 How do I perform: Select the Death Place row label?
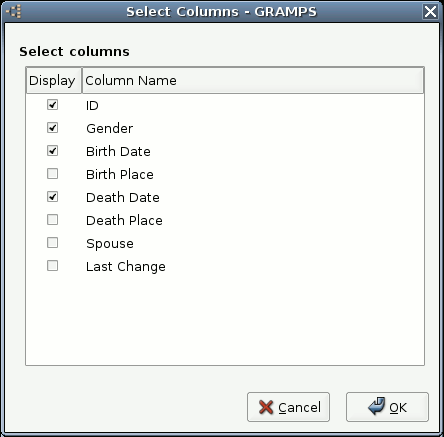pyautogui.click(x=124, y=220)
